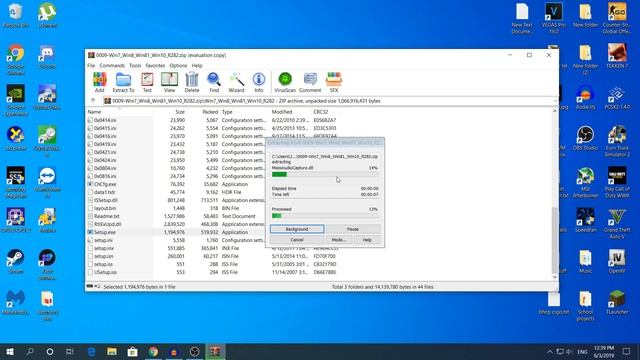Open the Tools menu
The height and width of the screenshot is (360, 640).
coord(135,65)
